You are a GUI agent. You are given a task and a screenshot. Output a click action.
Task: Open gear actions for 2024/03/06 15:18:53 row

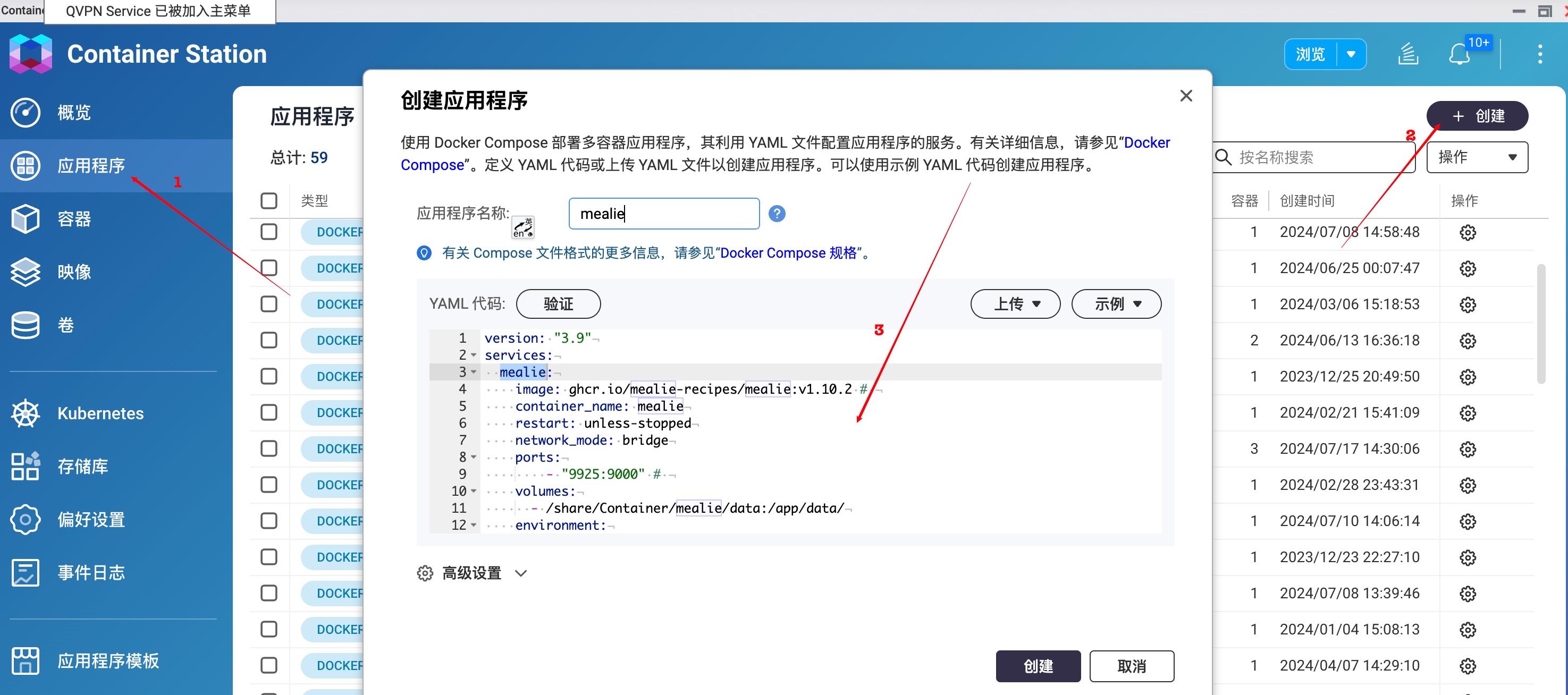coord(1468,304)
